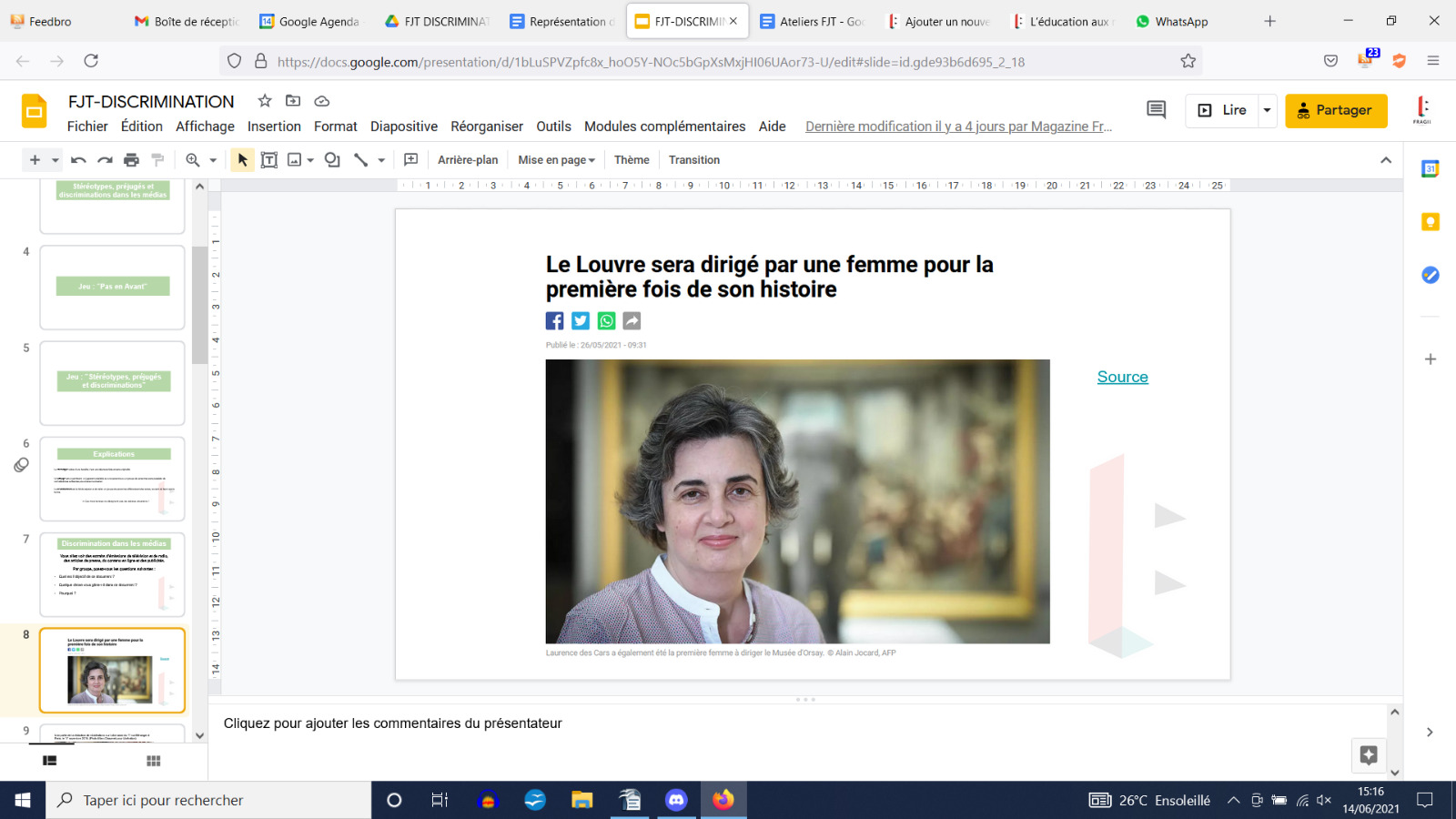Expand line type dropdown arrow
This screenshot has width=1456, height=819.
[381, 160]
